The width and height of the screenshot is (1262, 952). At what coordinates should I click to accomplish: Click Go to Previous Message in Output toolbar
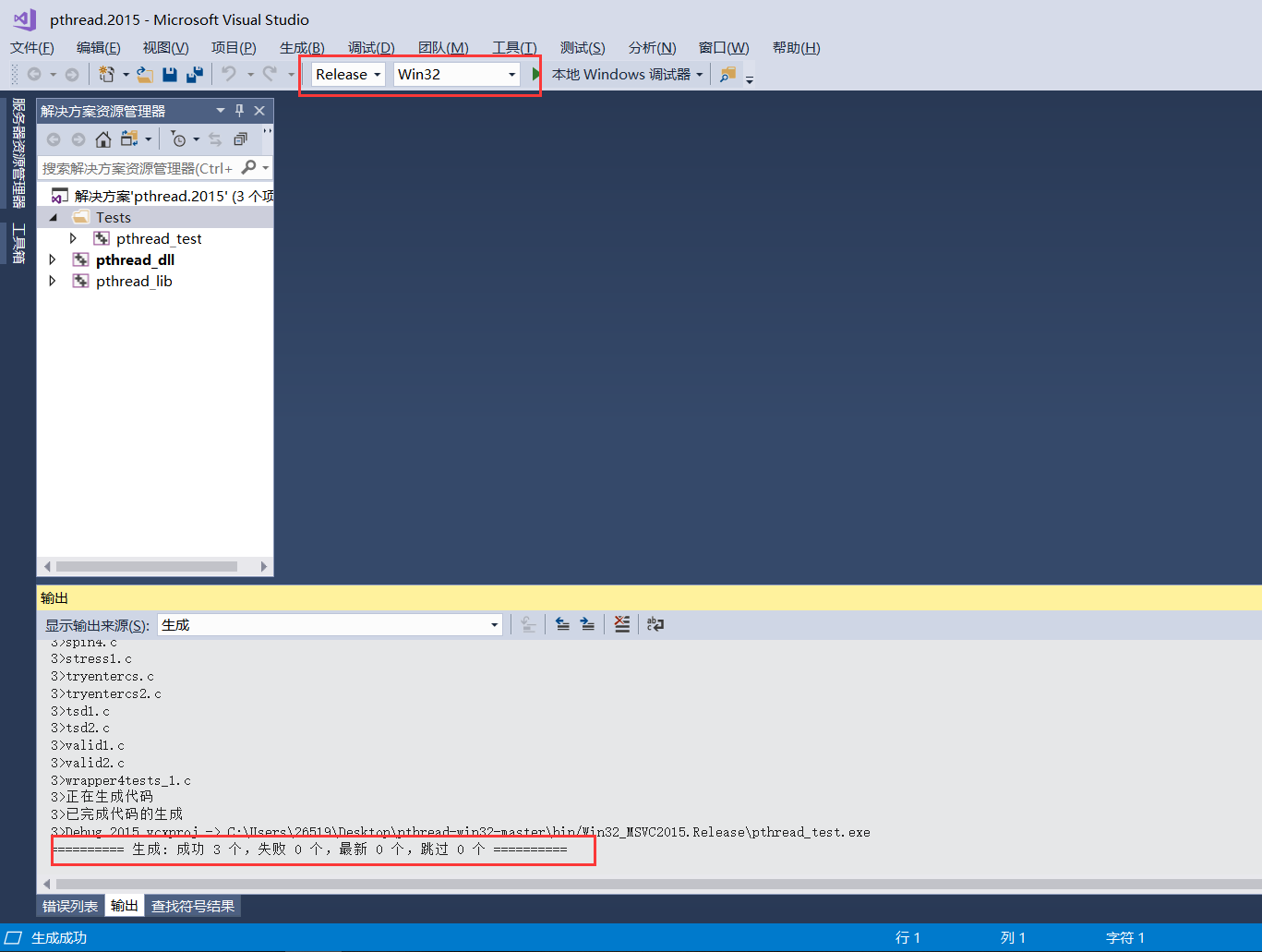563,624
